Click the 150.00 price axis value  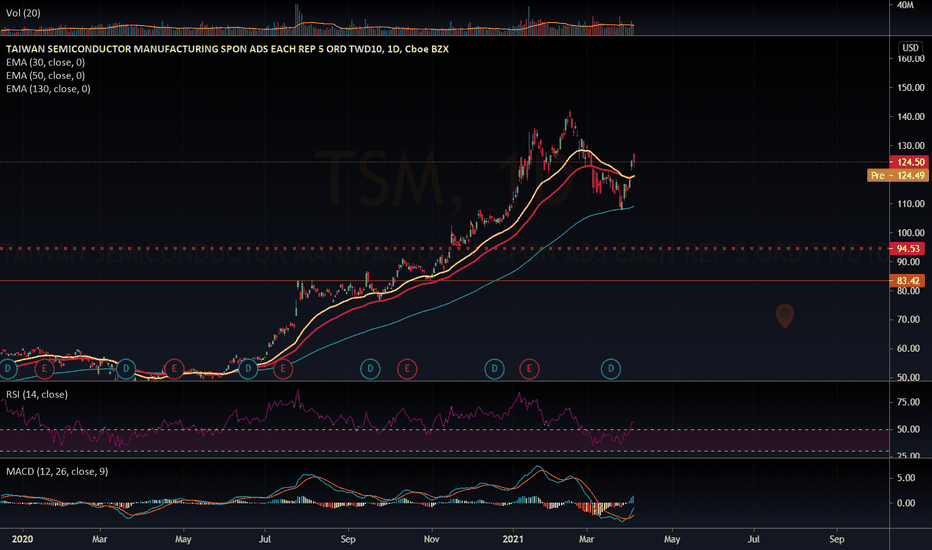click(911, 87)
